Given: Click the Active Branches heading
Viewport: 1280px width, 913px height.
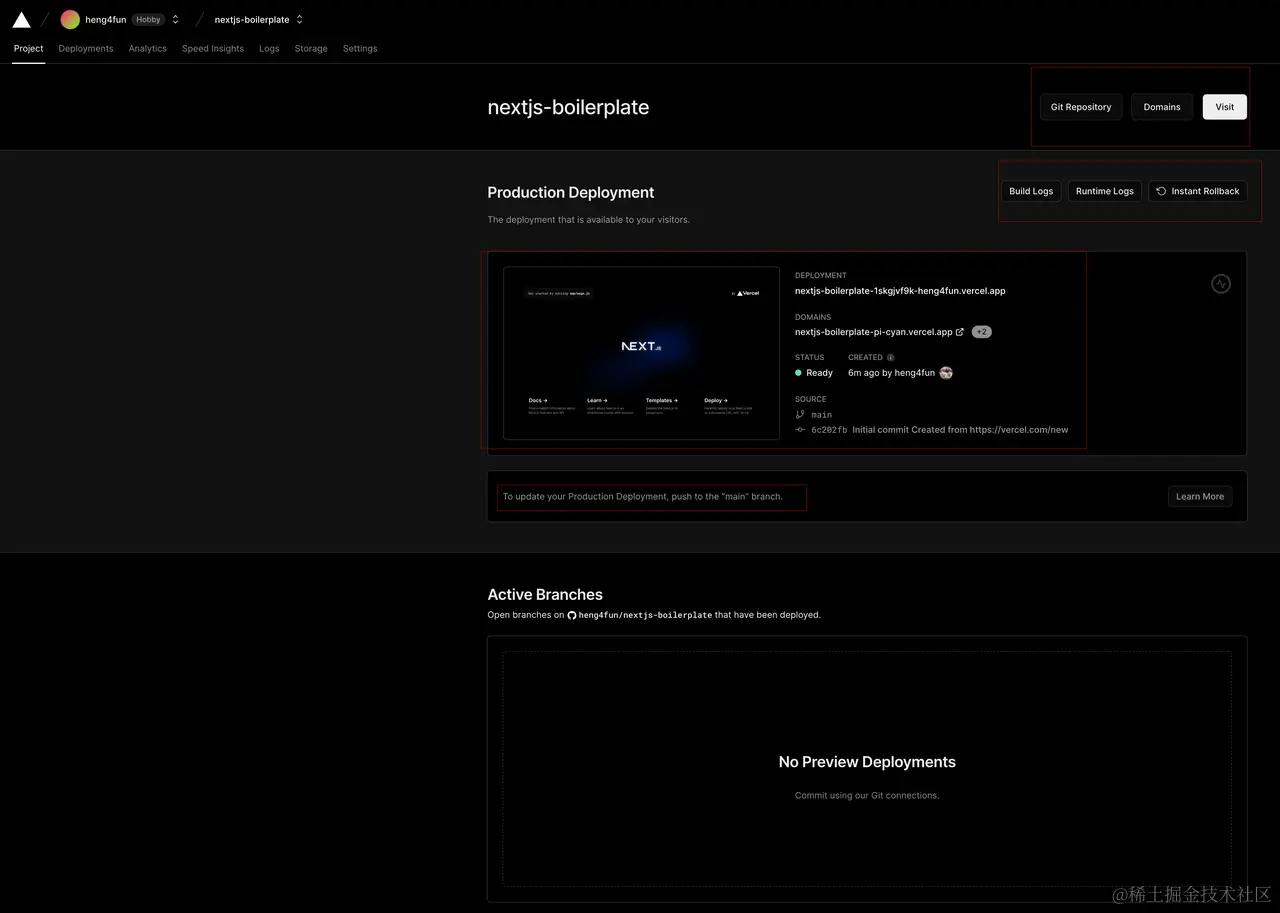Looking at the screenshot, I should [x=545, y=594].
